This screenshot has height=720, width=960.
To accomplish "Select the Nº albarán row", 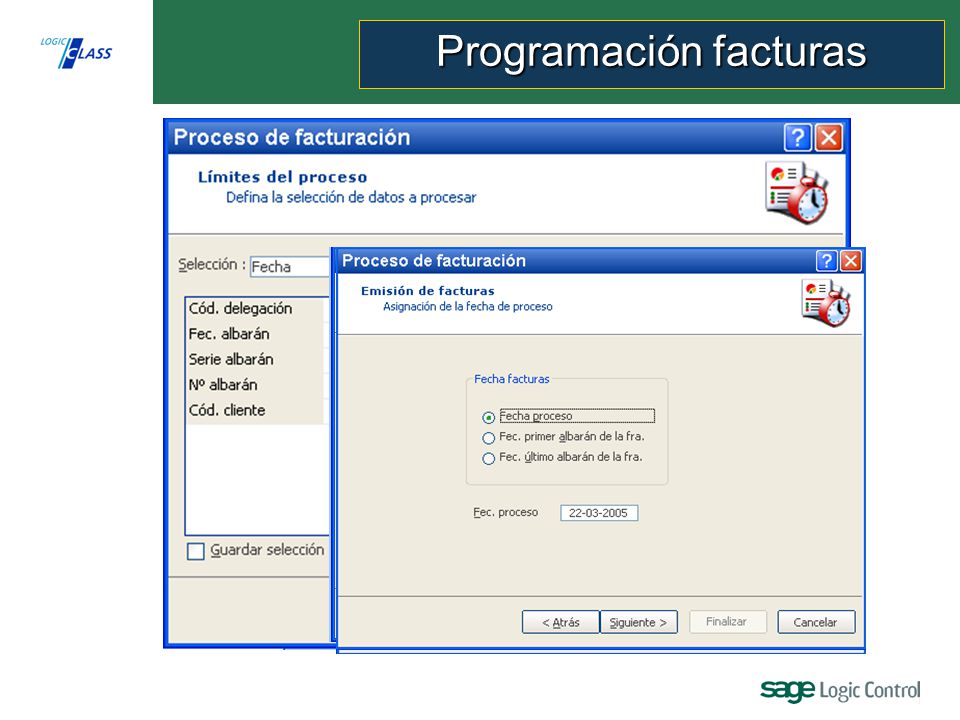I will (x=255, y=384).
